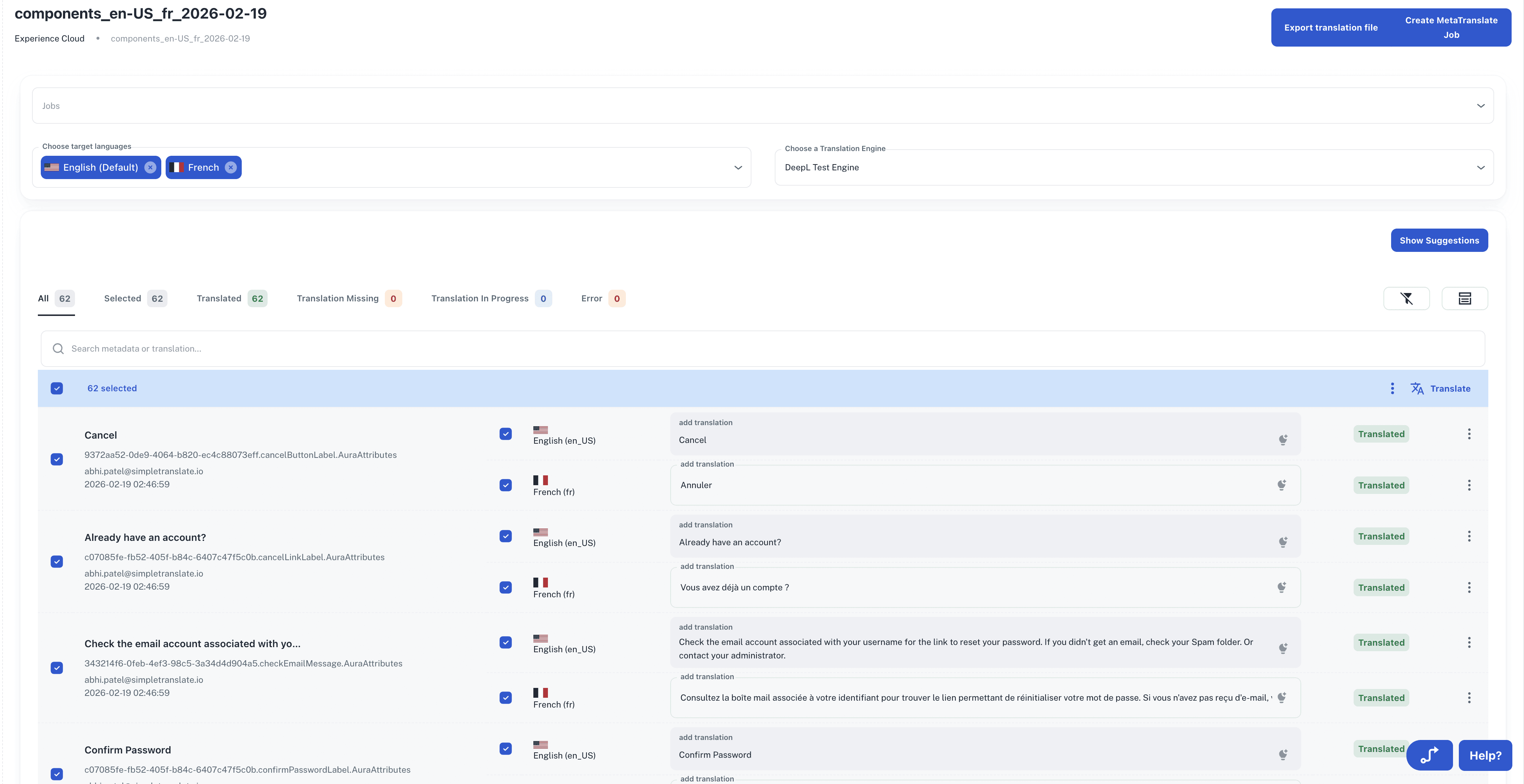The image size is (1524, 784).
Task: Remove English (Default) language chip
Action: pyautogui.click(x=150, y=167)
